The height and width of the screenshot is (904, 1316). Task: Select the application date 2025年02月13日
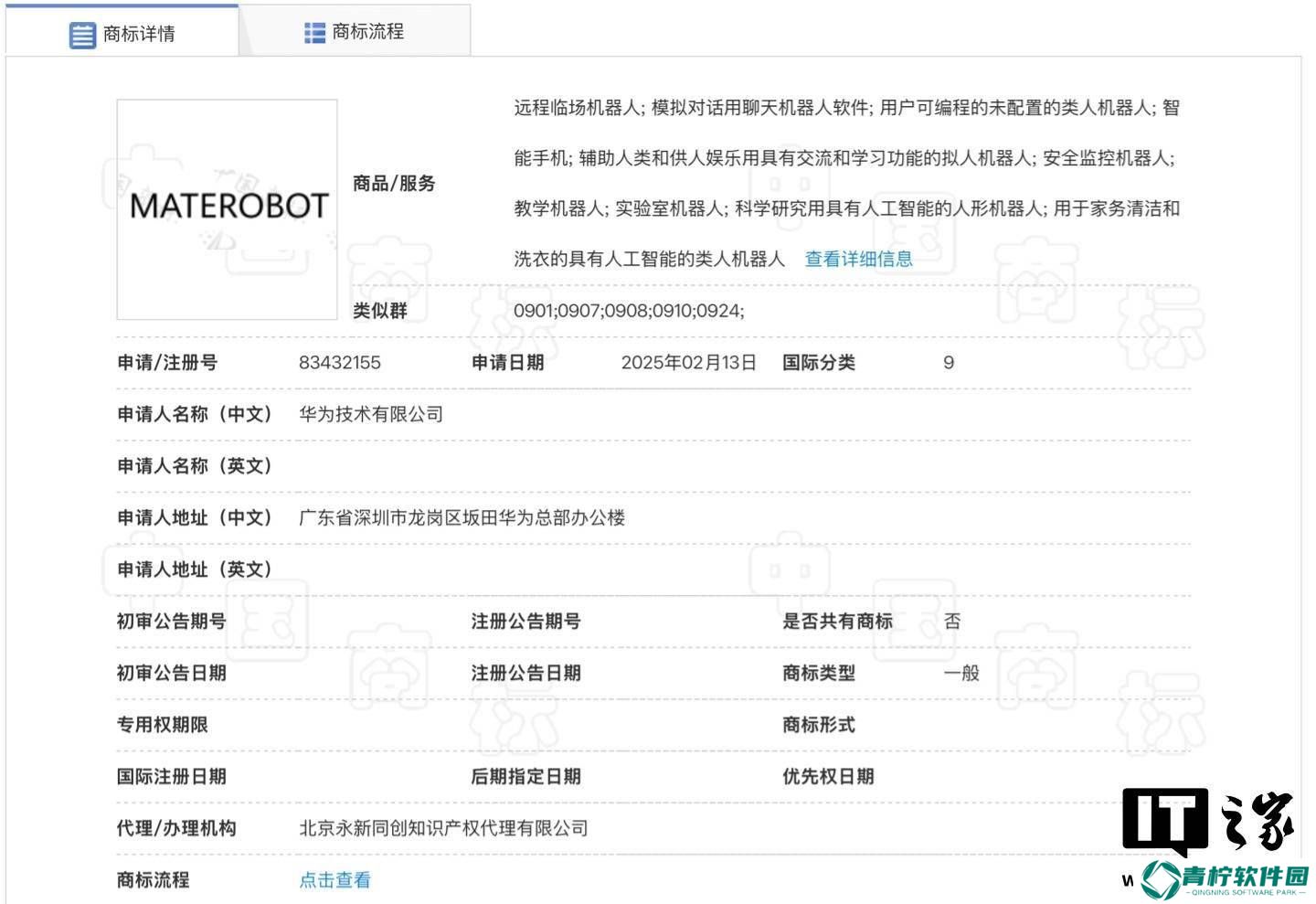click(x=688, y=363)
